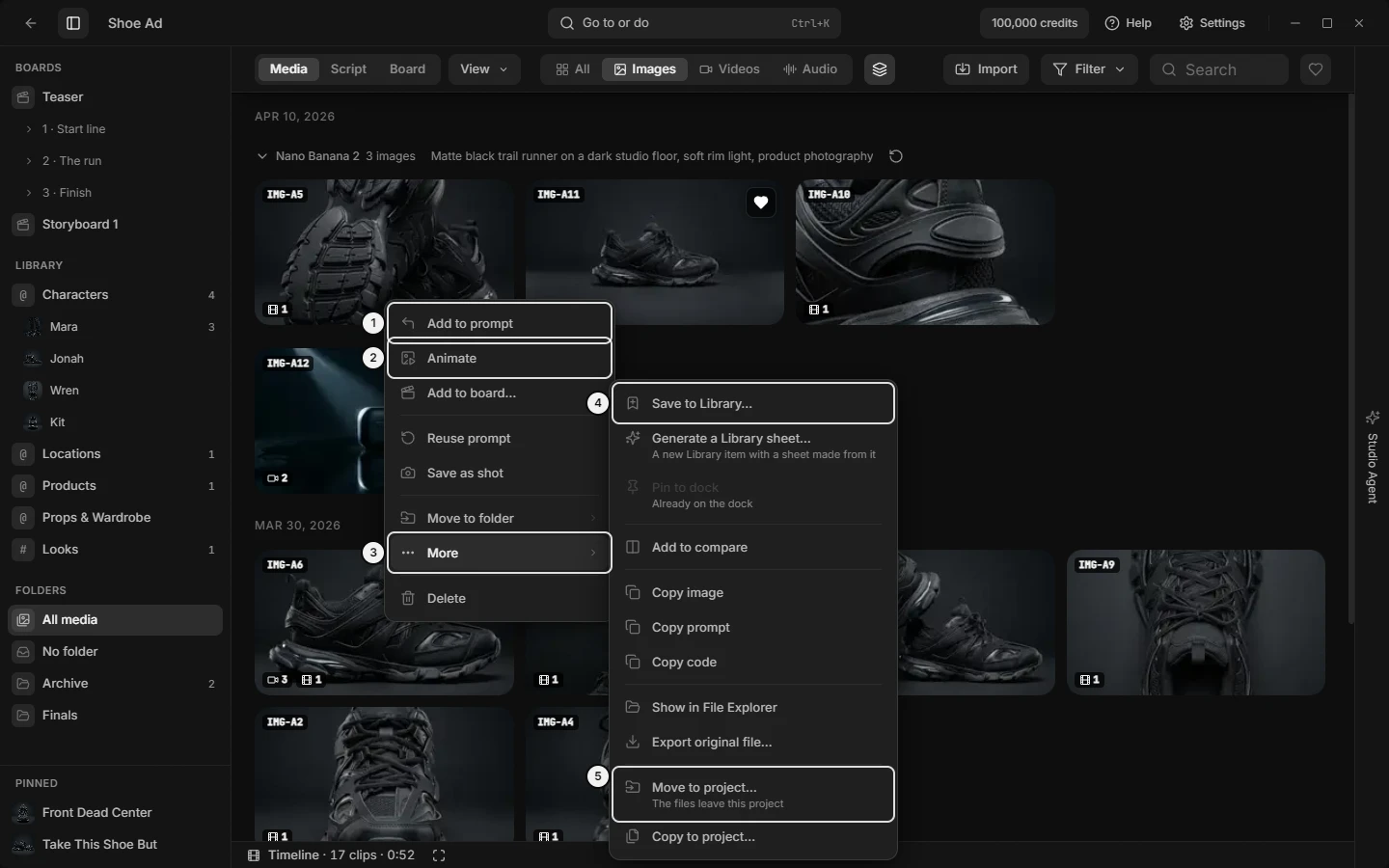Image resolution: width=1389 pixels, height=868 pixels.
Task: Open the stacked layers grouping icon
Action: (x=880, y=69)
